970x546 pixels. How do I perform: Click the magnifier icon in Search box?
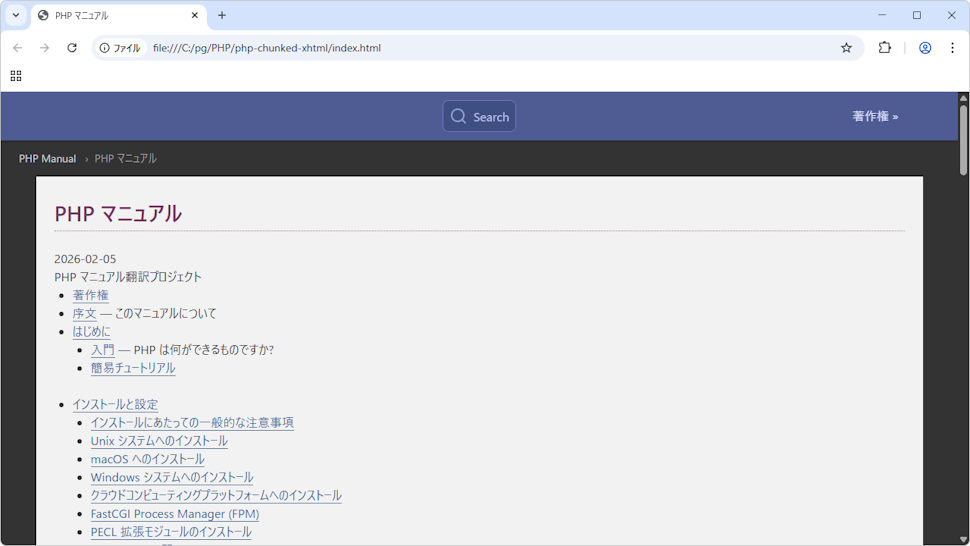[x=458, y=116]
